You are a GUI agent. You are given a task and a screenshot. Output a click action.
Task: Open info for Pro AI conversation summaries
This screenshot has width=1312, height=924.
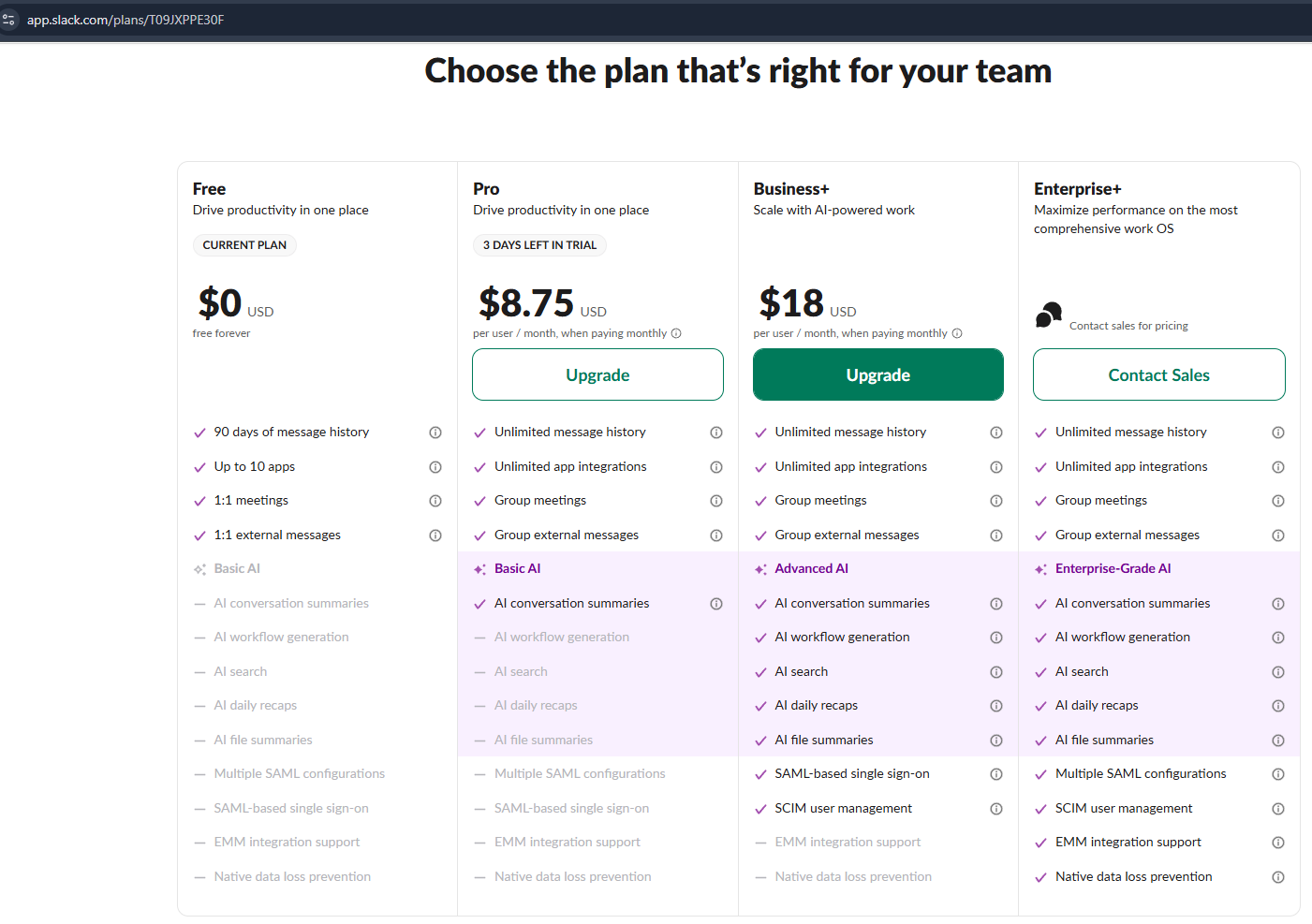716,604
